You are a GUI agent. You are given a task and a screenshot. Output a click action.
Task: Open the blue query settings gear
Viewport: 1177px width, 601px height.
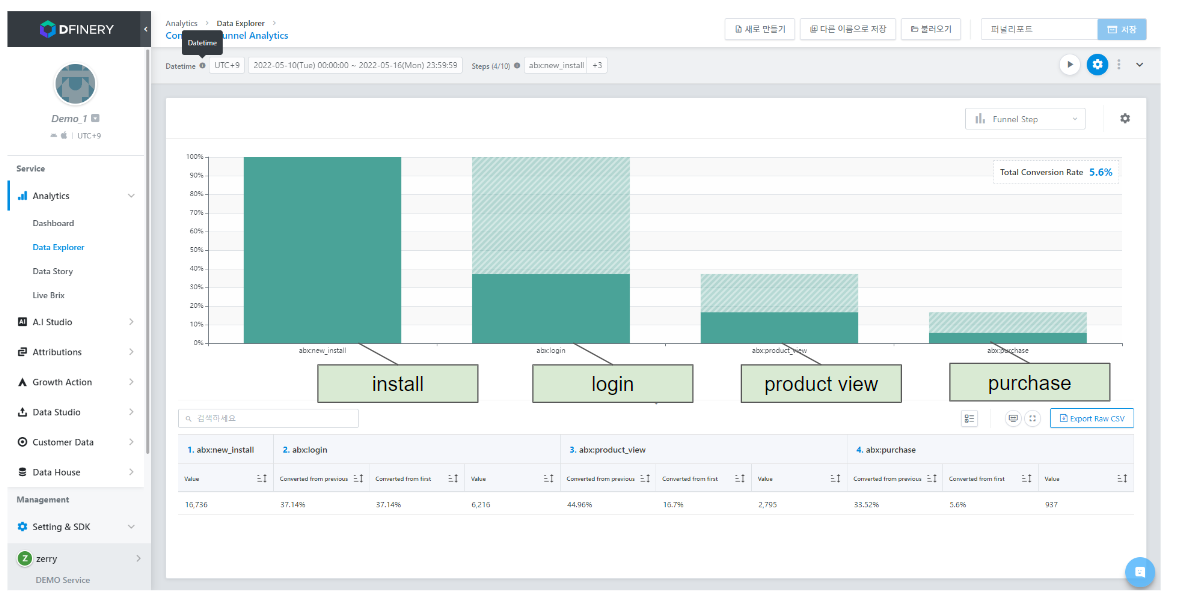pos(1097,65)
